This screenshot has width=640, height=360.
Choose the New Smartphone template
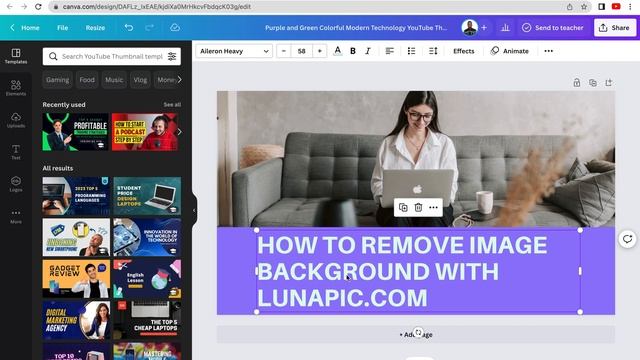pyautogui.click(x=76, y=237)
